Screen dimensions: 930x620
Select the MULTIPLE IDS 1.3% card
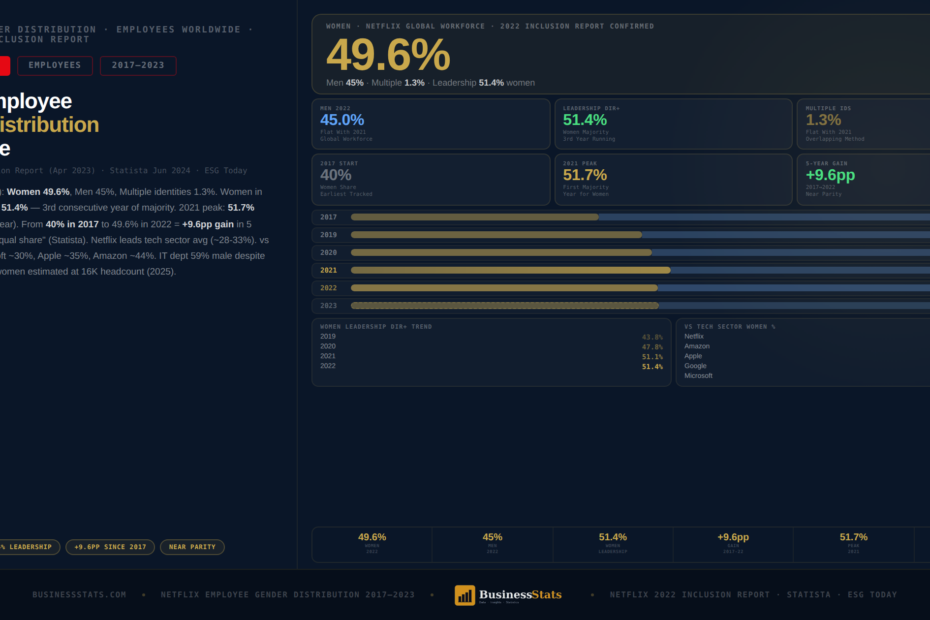(864, 123)
